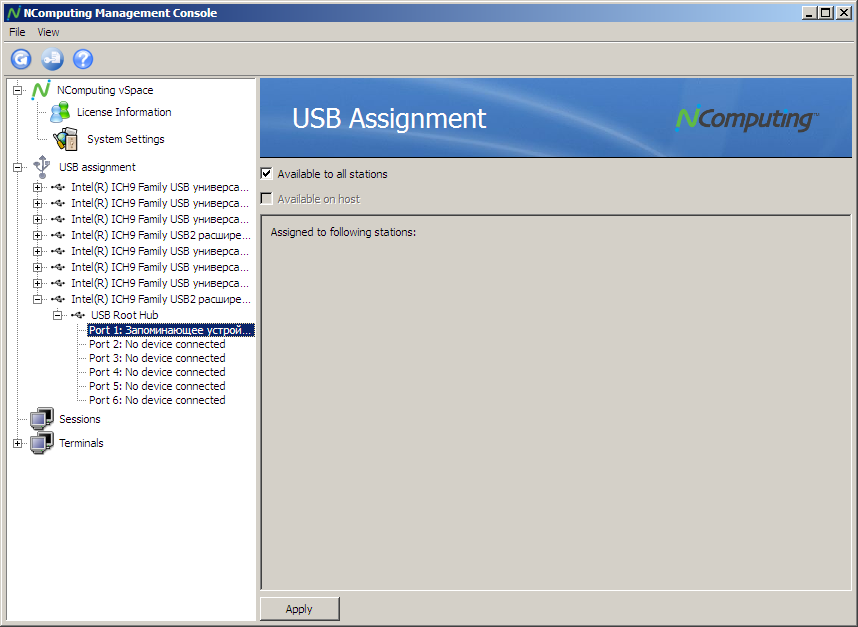Open the View menu

click(x=48, y=32)
